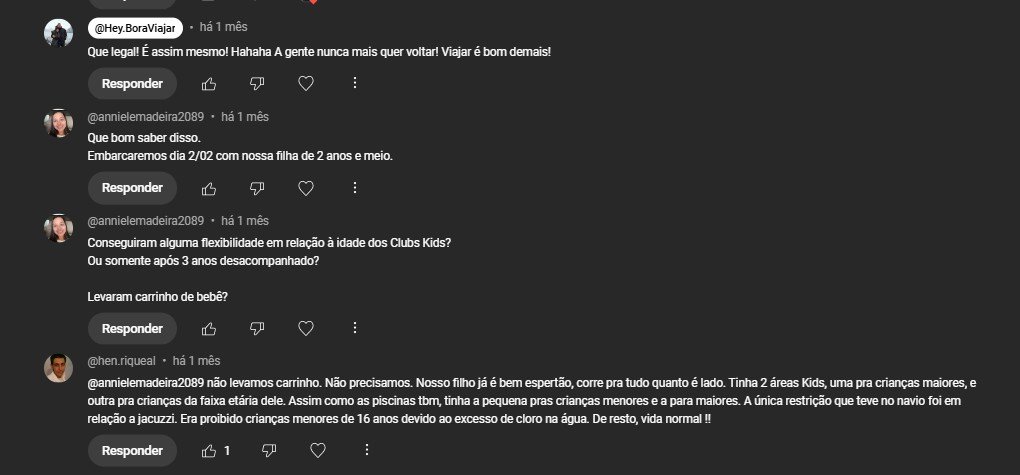The width and height of the screenshot is (1020, 475).
Task: Open the three-dot menu on hen.riqueal's reply
Action: (367, 451)
